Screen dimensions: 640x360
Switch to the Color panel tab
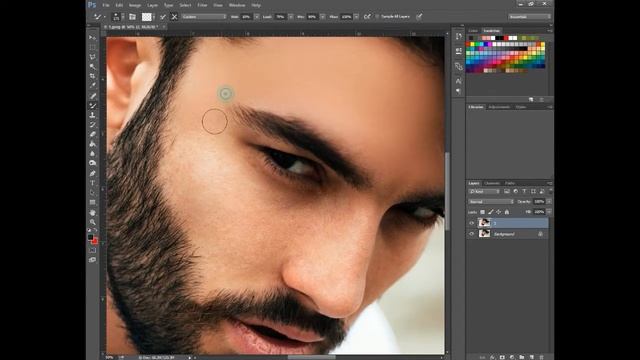point(473,31)
